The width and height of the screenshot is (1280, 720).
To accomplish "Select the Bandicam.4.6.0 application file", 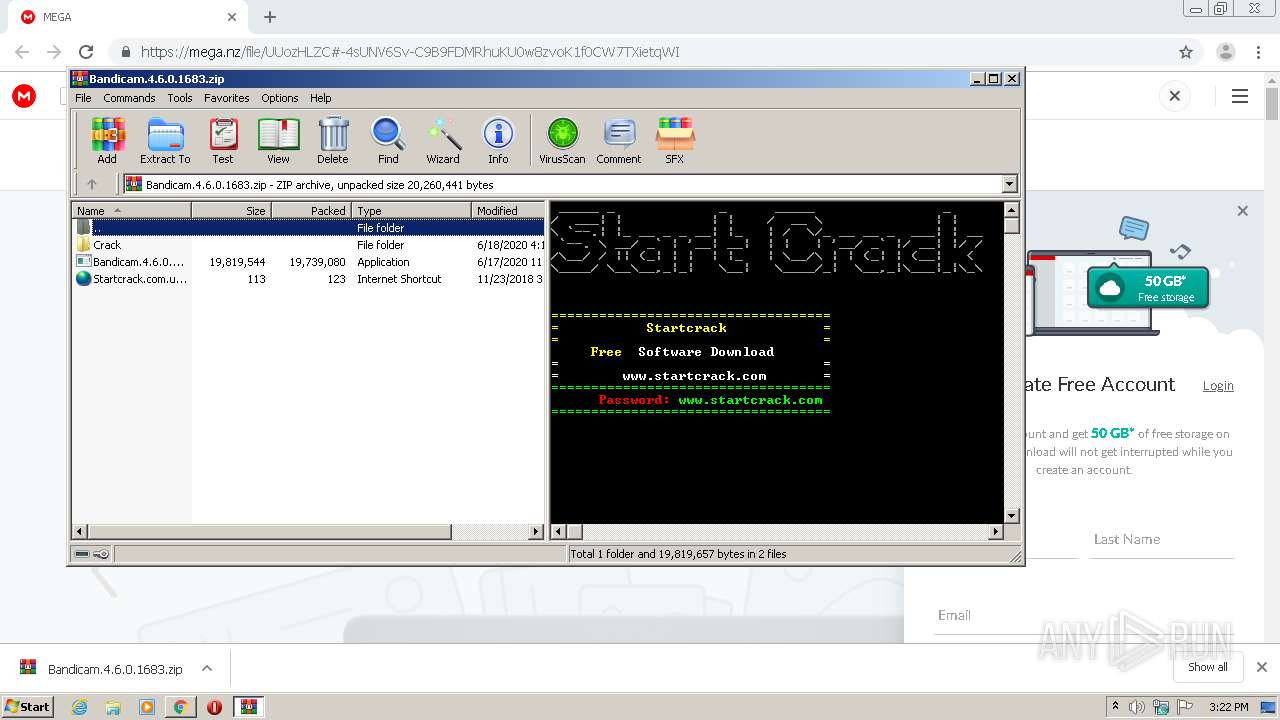I will pyautogui.click(x=309, y=262).
